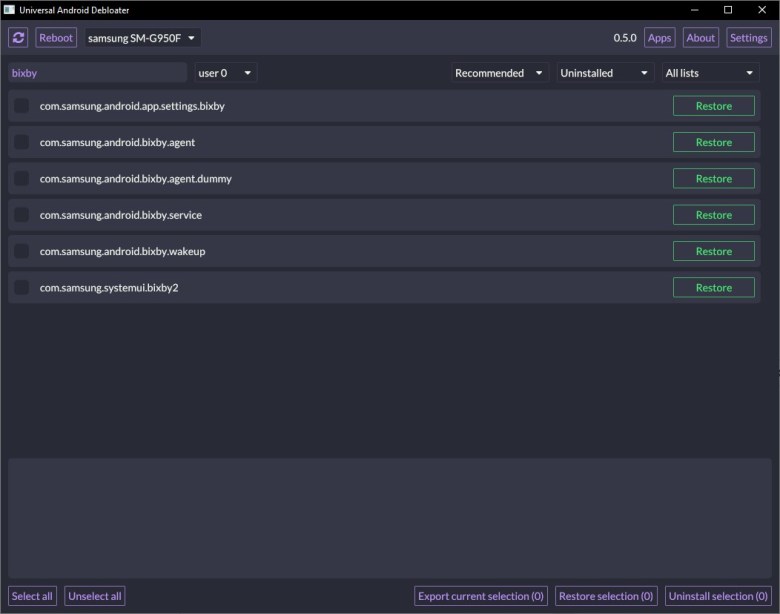Click Export current selection (0)
Viewport: 780px width, 614px height.
481,596
